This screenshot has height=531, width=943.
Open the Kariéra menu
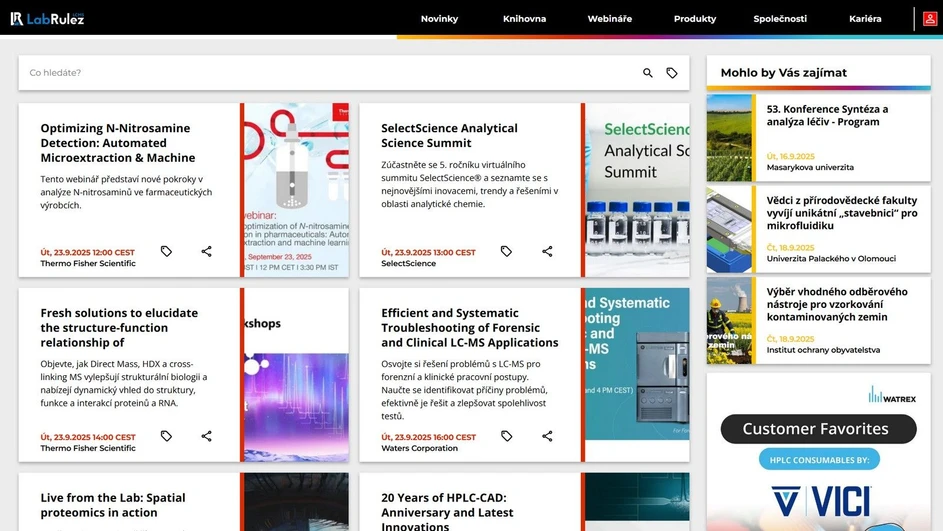(x=865, y=19)
